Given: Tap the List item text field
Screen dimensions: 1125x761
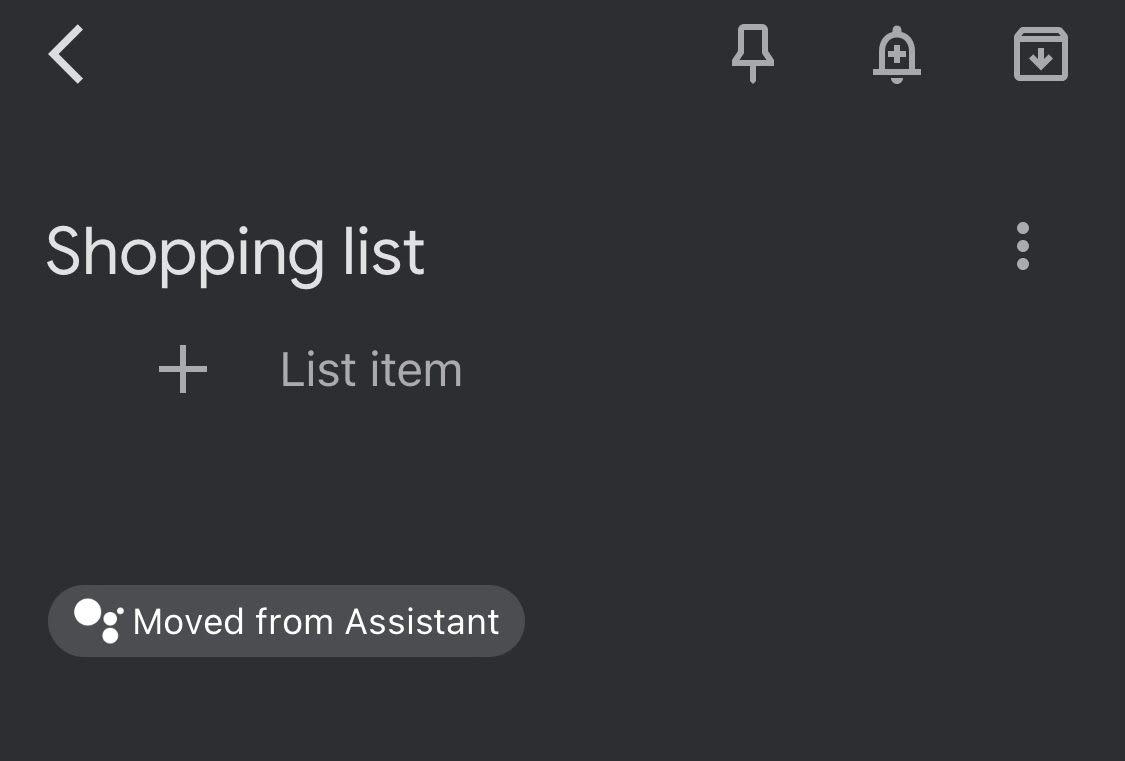Looking at the screenshot, I should click(x=371, y=370).
